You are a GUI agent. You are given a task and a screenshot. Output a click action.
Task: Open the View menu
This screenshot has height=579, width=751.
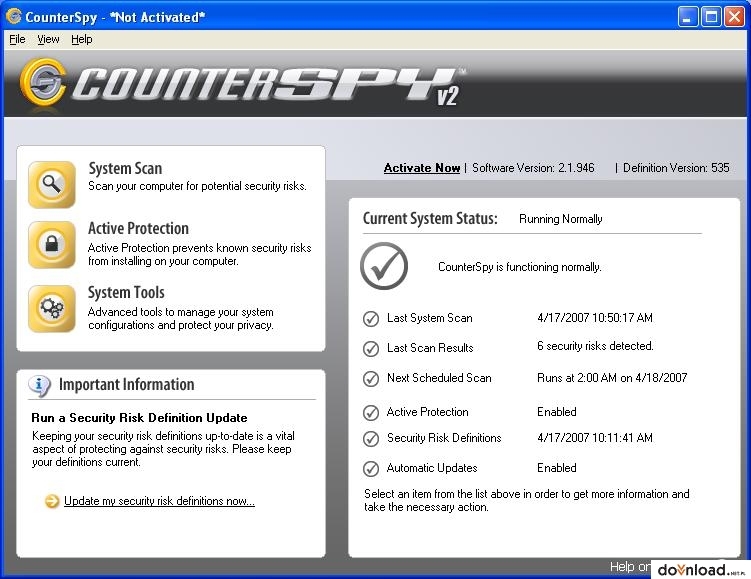pyautogui.click(x=48, y=39)
